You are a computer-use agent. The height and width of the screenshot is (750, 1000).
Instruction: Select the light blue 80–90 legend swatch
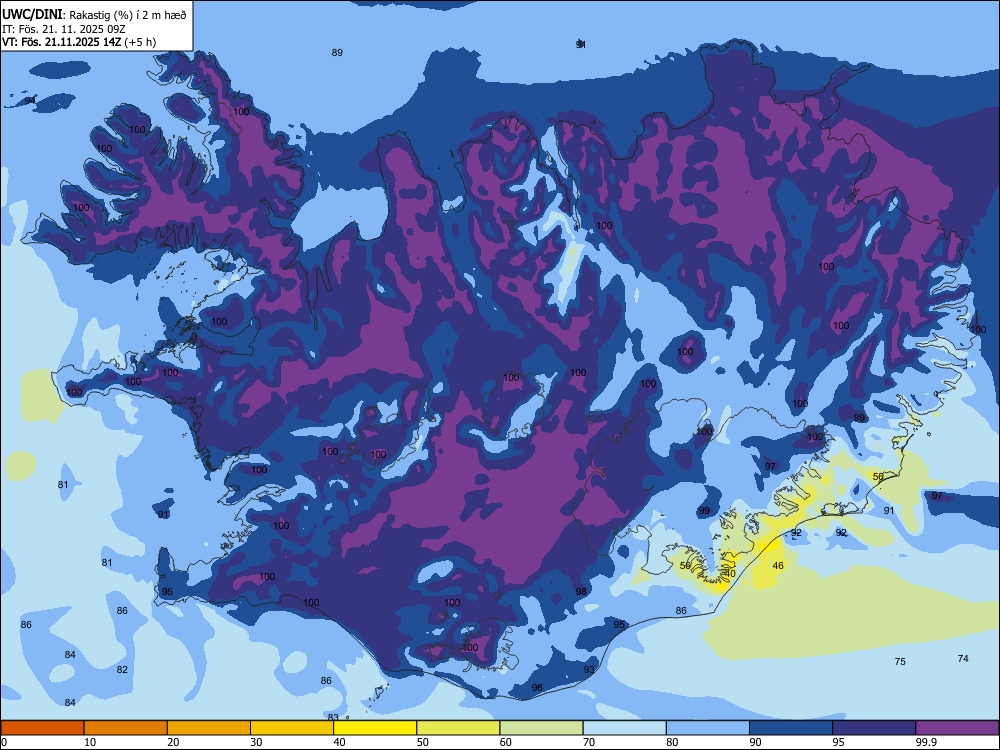coord(708,728)
